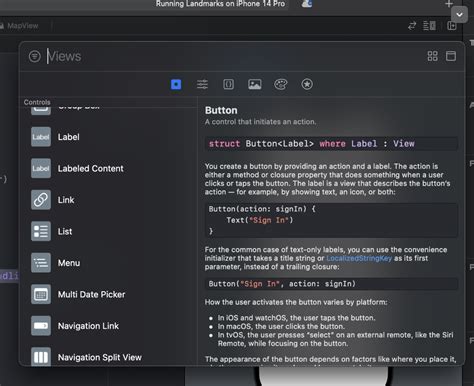Click the struct Button declaration code

tap(331, 144)
